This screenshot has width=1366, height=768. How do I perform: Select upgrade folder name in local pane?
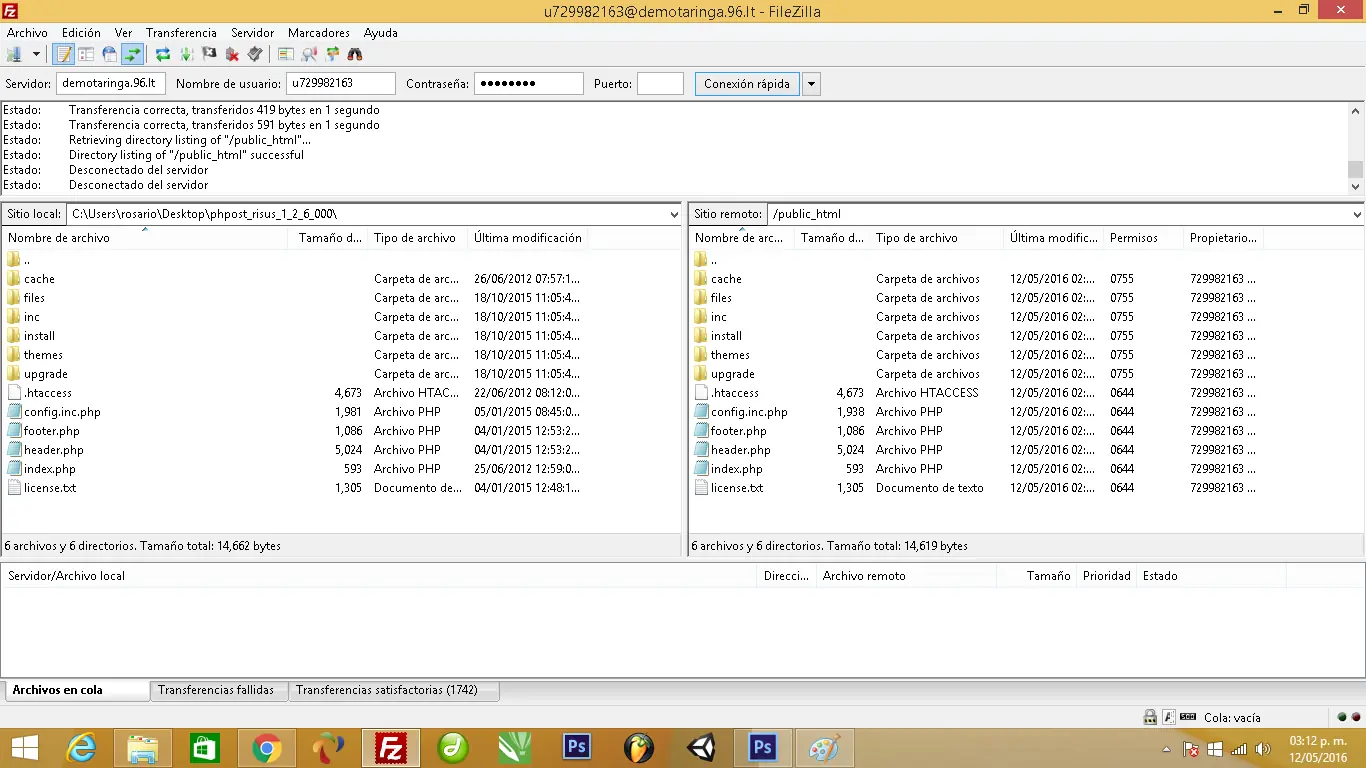click(46, 374)
